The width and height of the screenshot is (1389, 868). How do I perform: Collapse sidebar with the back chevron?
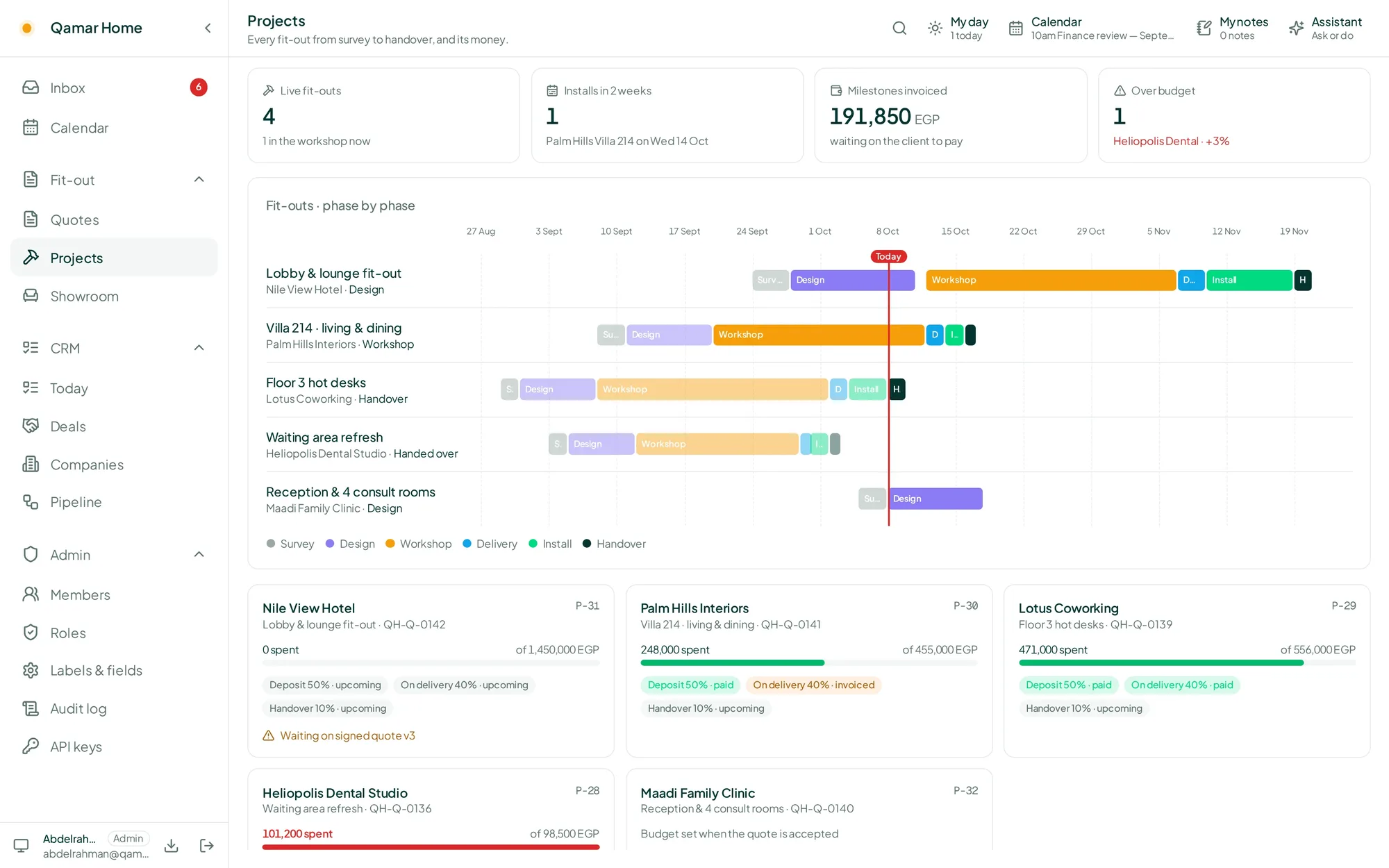point(208,28)
